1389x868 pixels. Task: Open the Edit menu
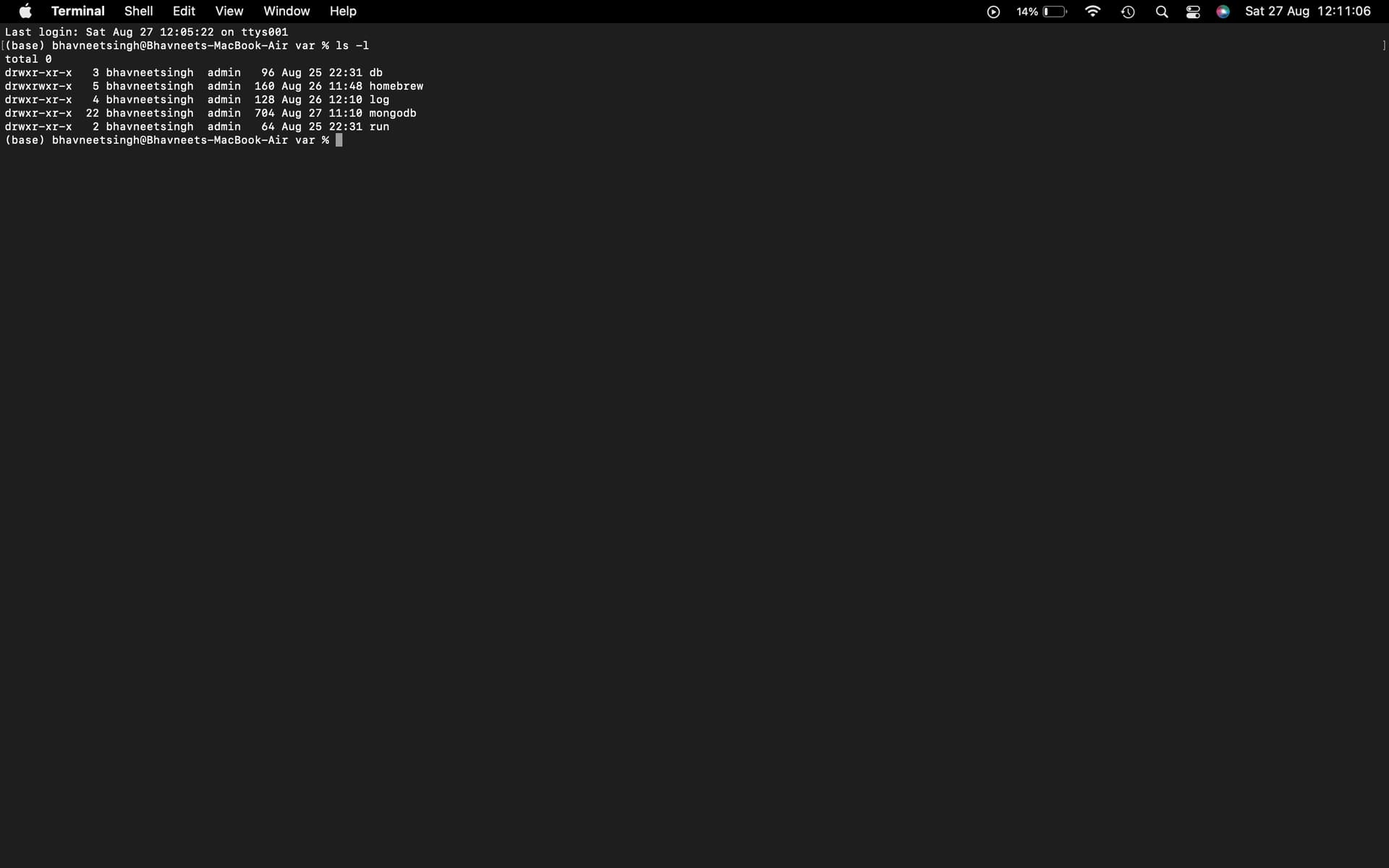point(184,11)
